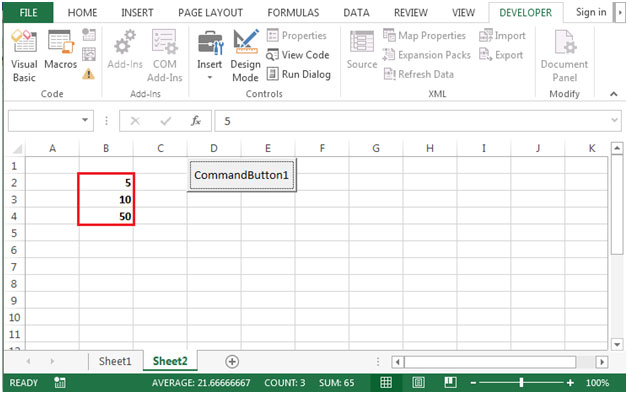628x394 pixels.
Task: Click the Select All corner triangle
Action: coord(17,149)
